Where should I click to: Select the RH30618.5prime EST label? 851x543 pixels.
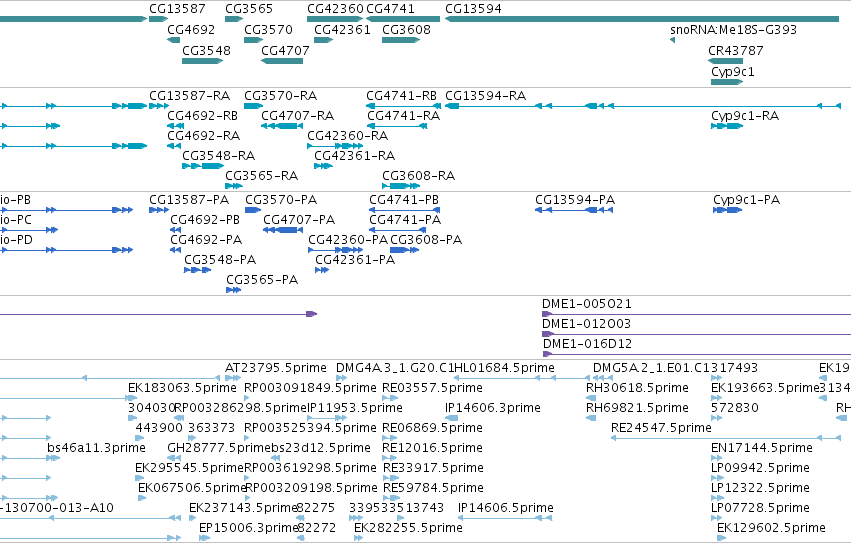click(637, 388)
